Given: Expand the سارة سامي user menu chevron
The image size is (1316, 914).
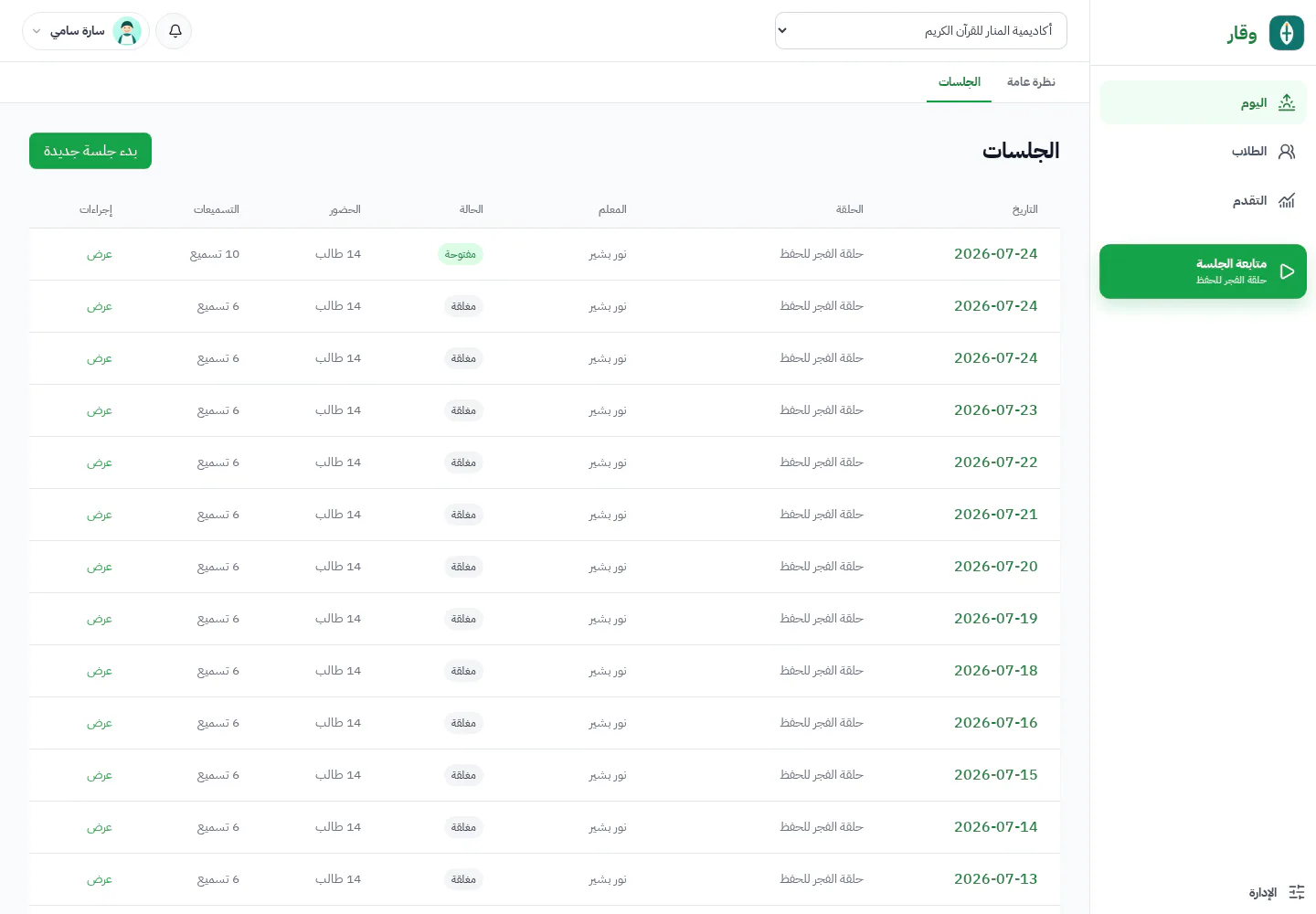Looking at the screenshot, I should (37, 31).
